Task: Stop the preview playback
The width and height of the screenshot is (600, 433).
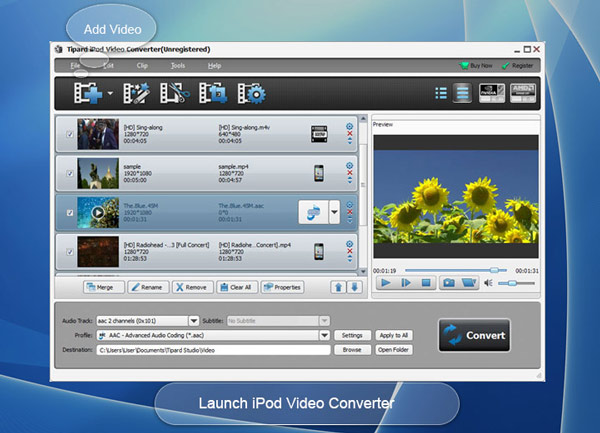Action: (x=426, y=283)
